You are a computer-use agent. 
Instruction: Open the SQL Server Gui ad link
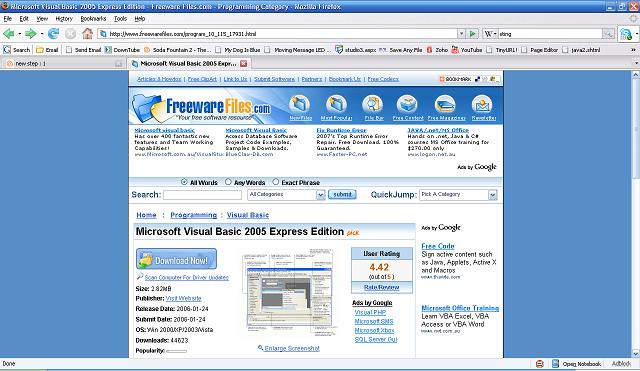(x=376, y=339)
